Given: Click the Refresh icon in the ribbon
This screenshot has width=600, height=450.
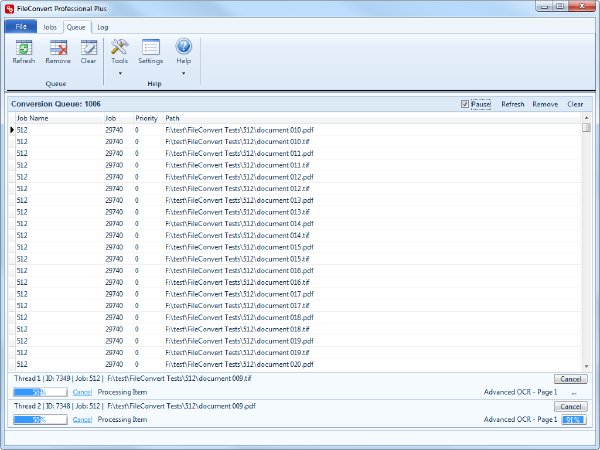Looking at the screenshot, I should (x=24, y=47).
